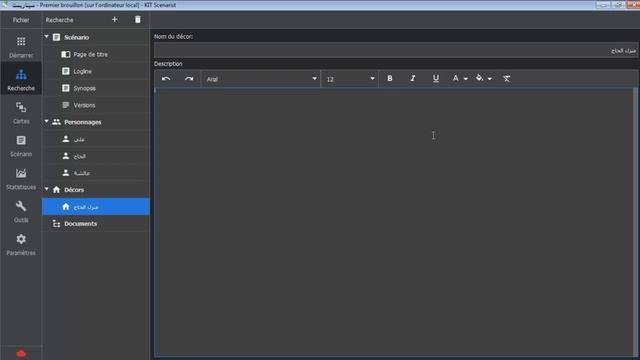Select the Versions item
640x360 pixels.
click(96, 105)
